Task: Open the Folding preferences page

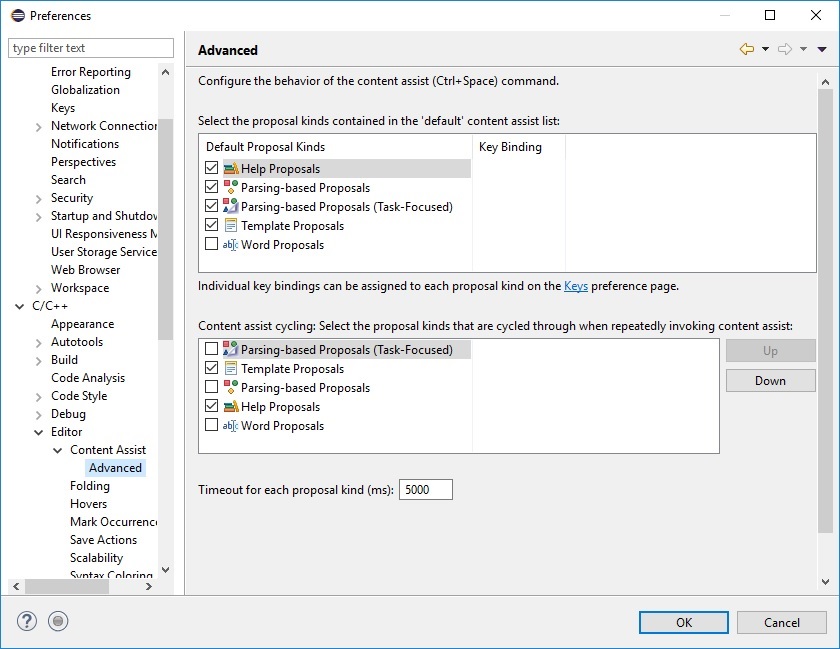Action: pyautogui.click(x=90, y=486)
